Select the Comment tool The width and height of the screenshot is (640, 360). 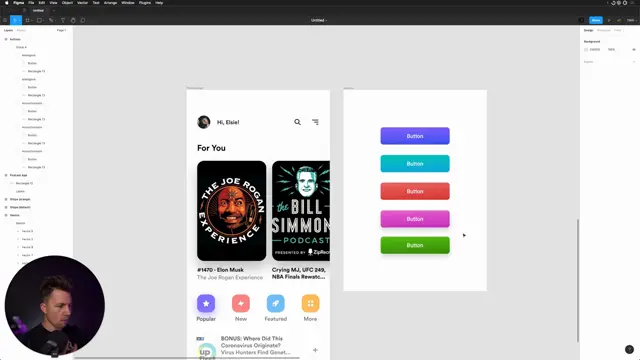click(83, 20)
